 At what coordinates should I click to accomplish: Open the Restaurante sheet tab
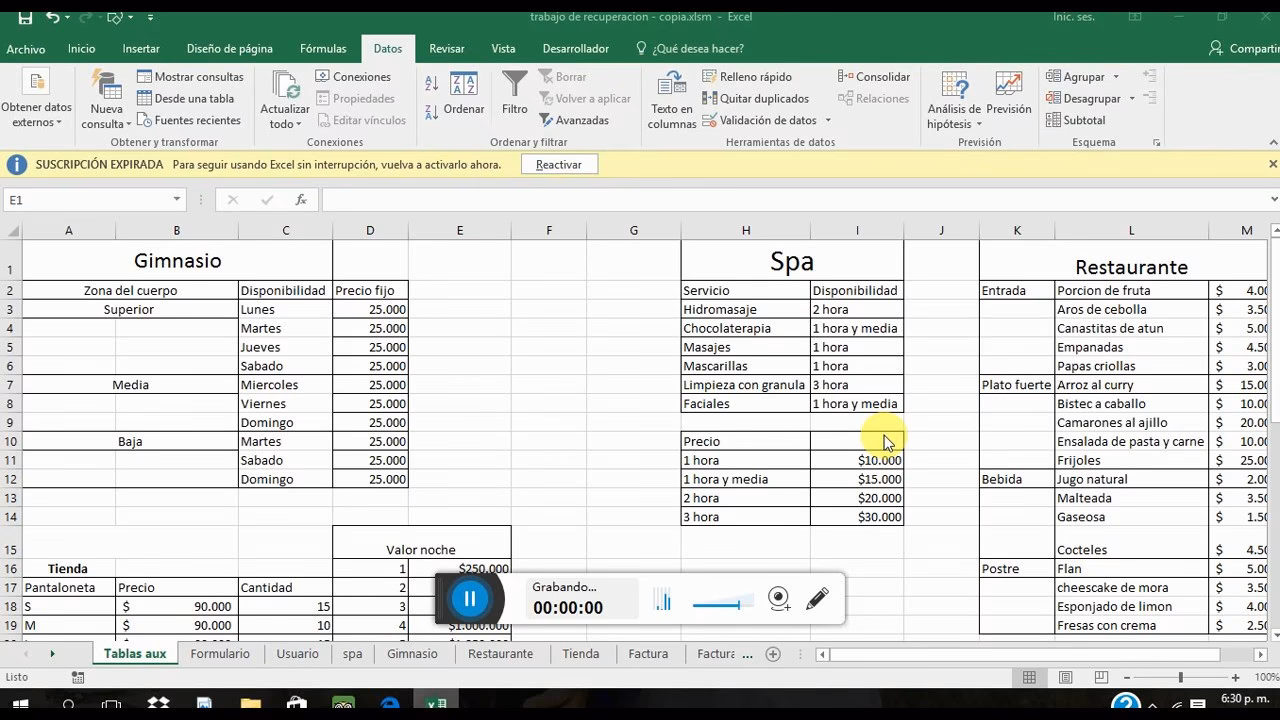click(x=500, y=654)
